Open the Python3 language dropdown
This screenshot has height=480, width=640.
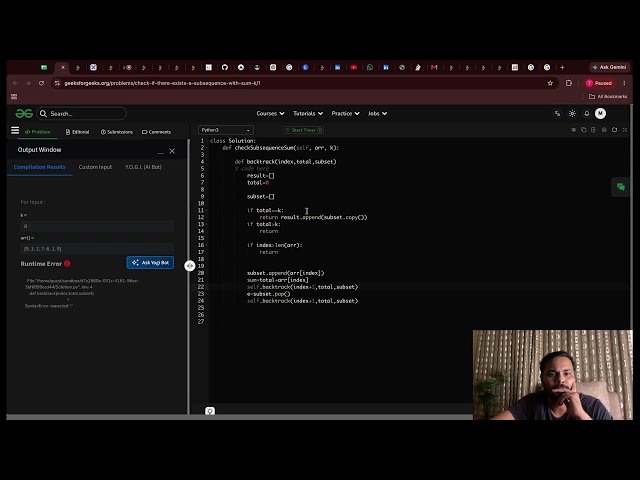[226, 130]
